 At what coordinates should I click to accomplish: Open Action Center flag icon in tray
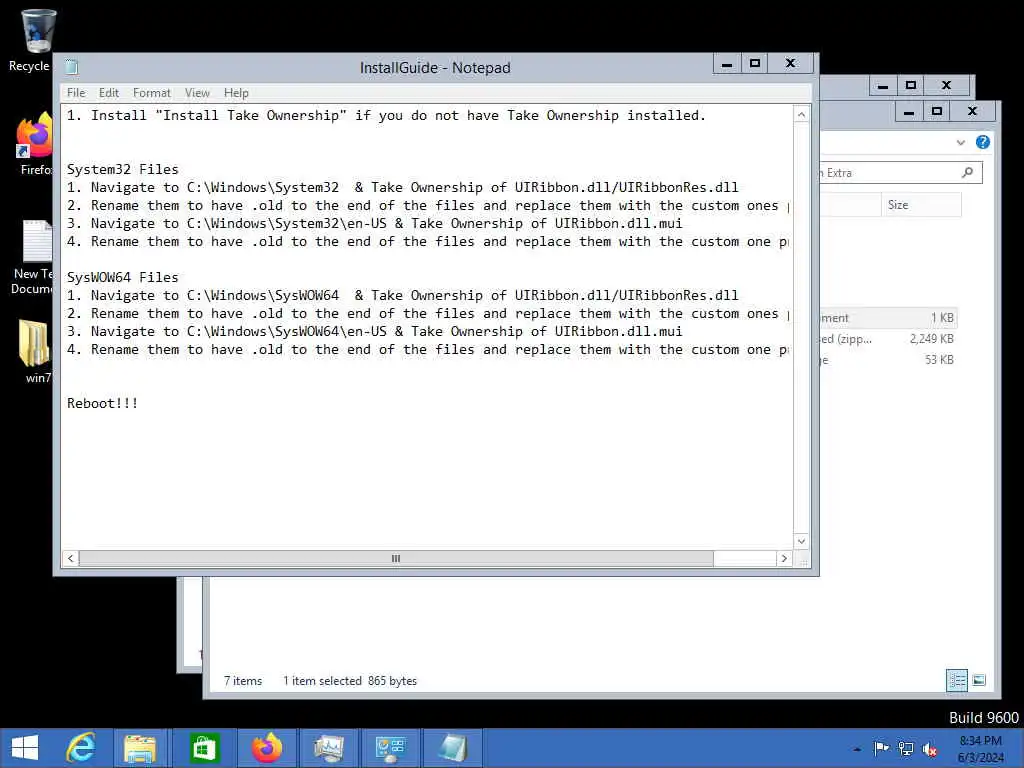pos(881,748)
